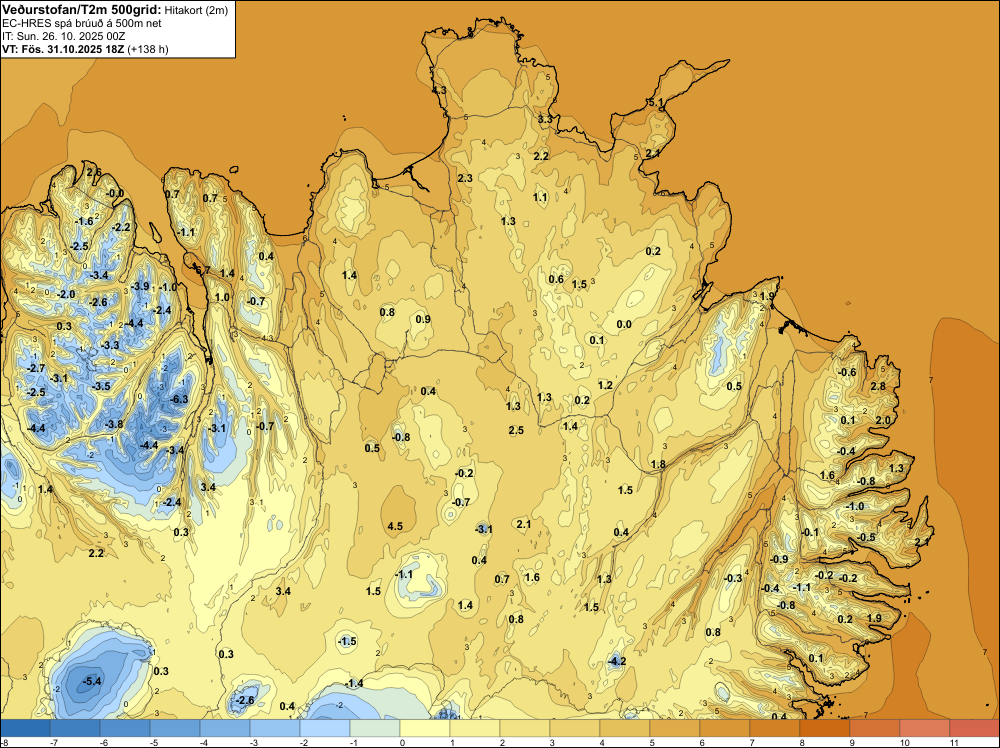Image resolution: width=1000 pixels, height=748 pixels.
Task: Select the "1.8" temperature value
Action: (658, 464)
